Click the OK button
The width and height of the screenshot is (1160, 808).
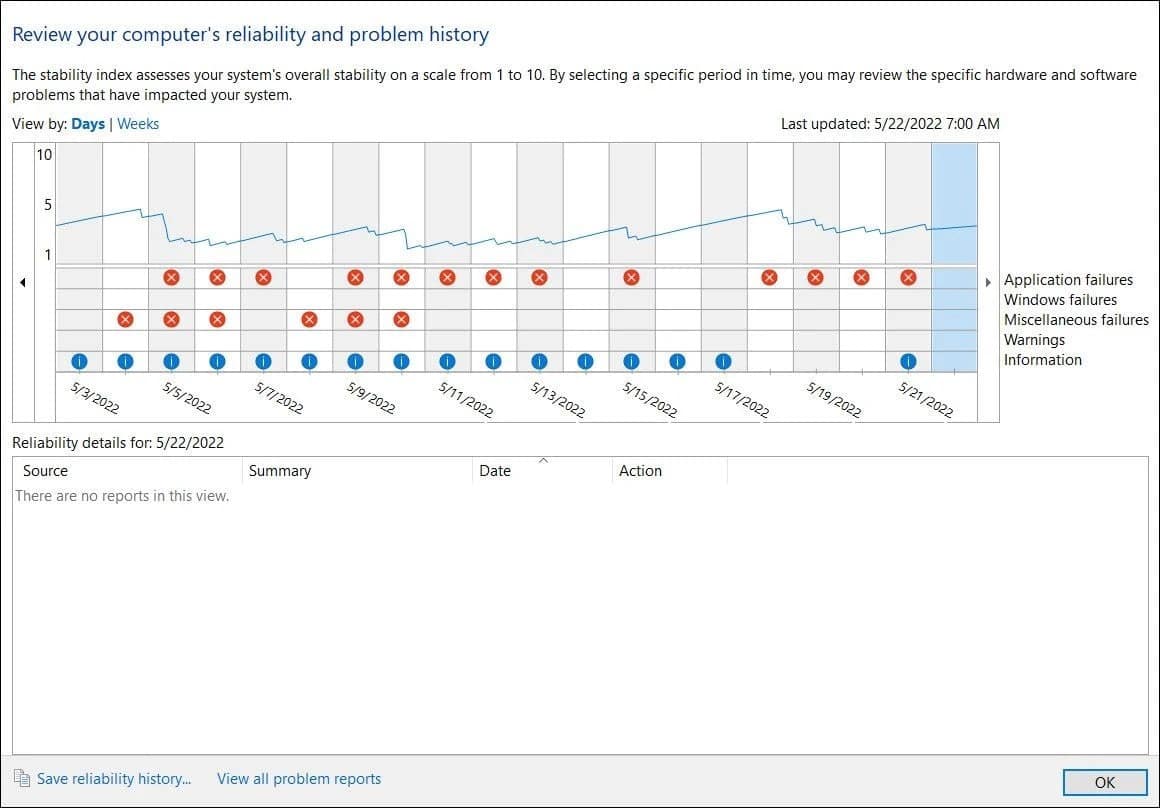(x=1105, y=783)
